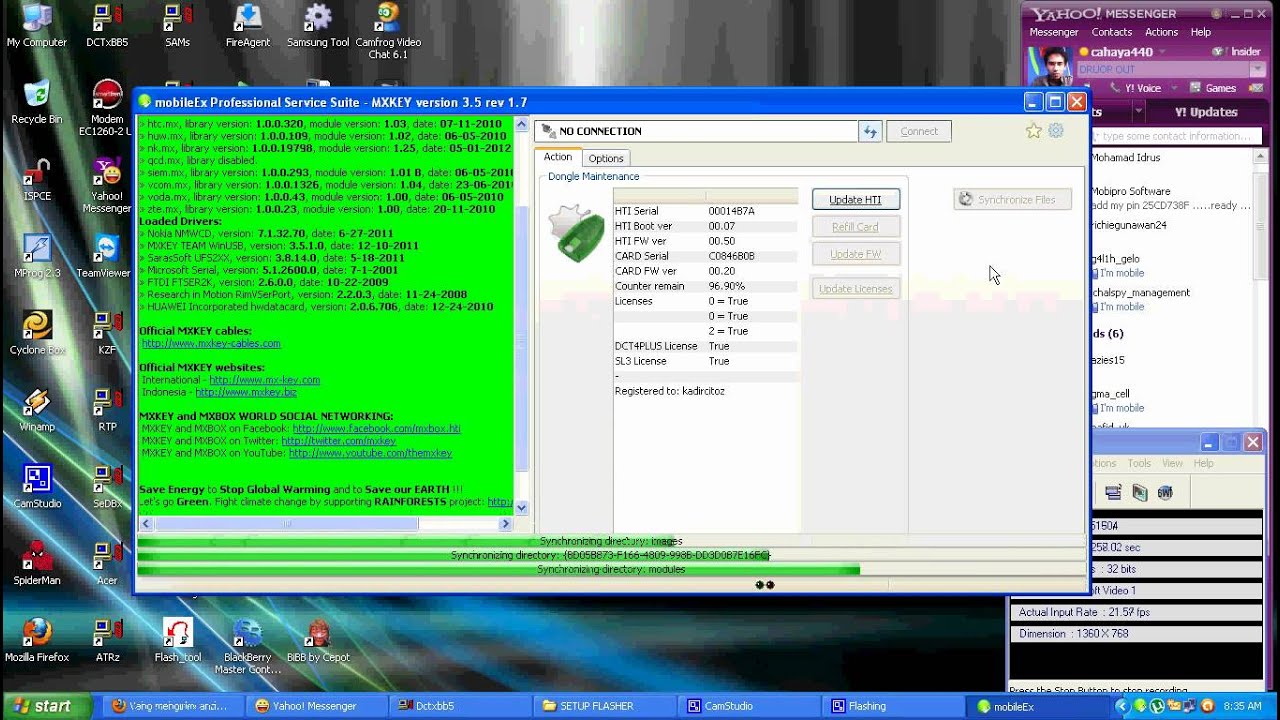Viewport: 1280px width, 720px height.
Task: Open the www.mx-key.com International link
Action: click(265, 380)
